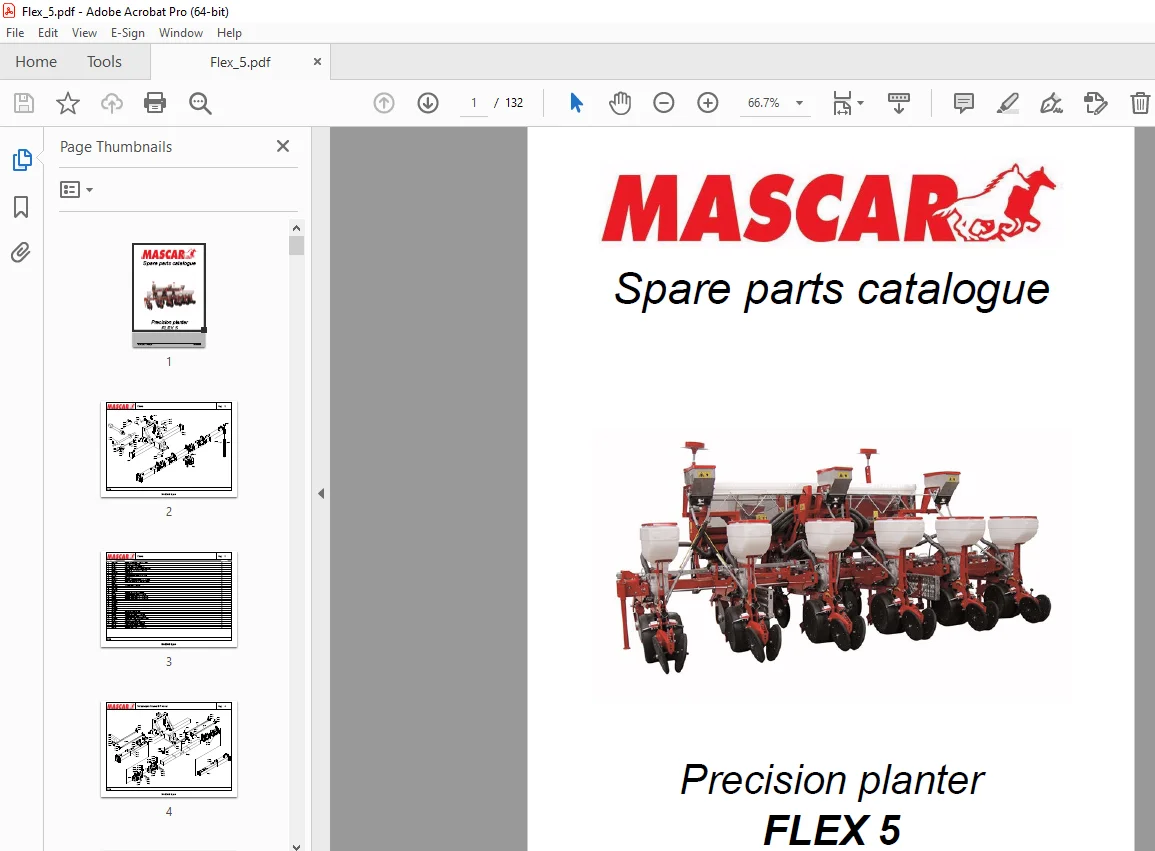Viewport: 1155px width, 851px height.
Task: Open Page Thumbnails sidebar icon
Action: (x=22, y=160)
